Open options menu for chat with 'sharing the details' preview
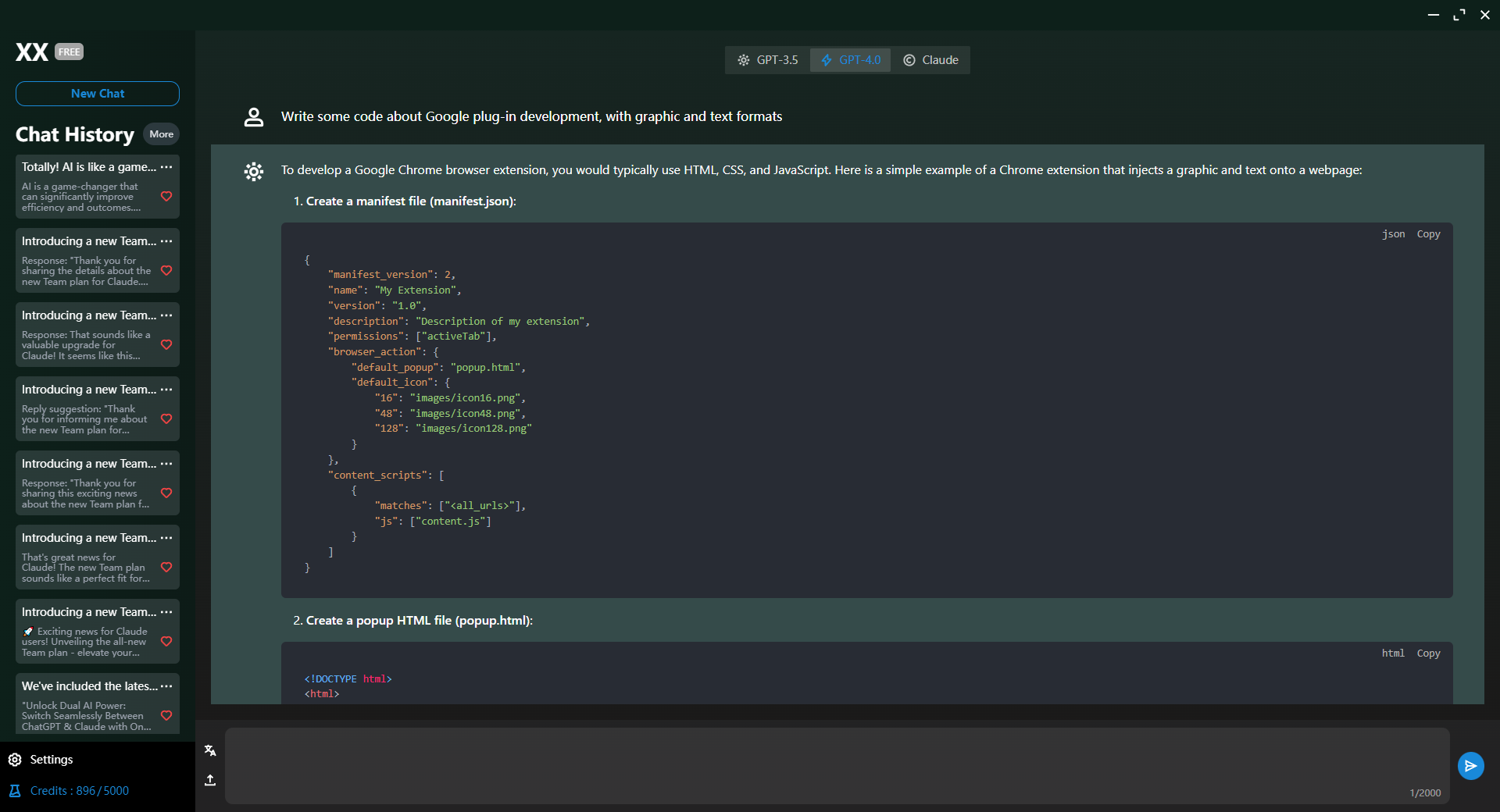 [x=166, y=241]
